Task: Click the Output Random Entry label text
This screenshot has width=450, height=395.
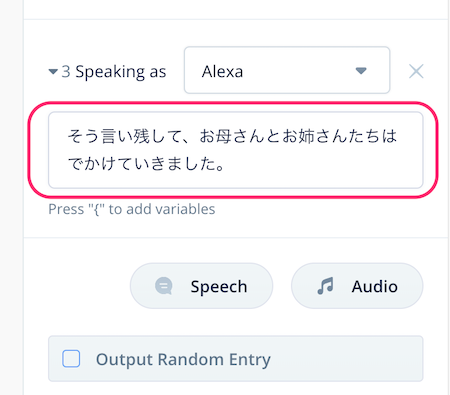Action: (x=183, y=359)
